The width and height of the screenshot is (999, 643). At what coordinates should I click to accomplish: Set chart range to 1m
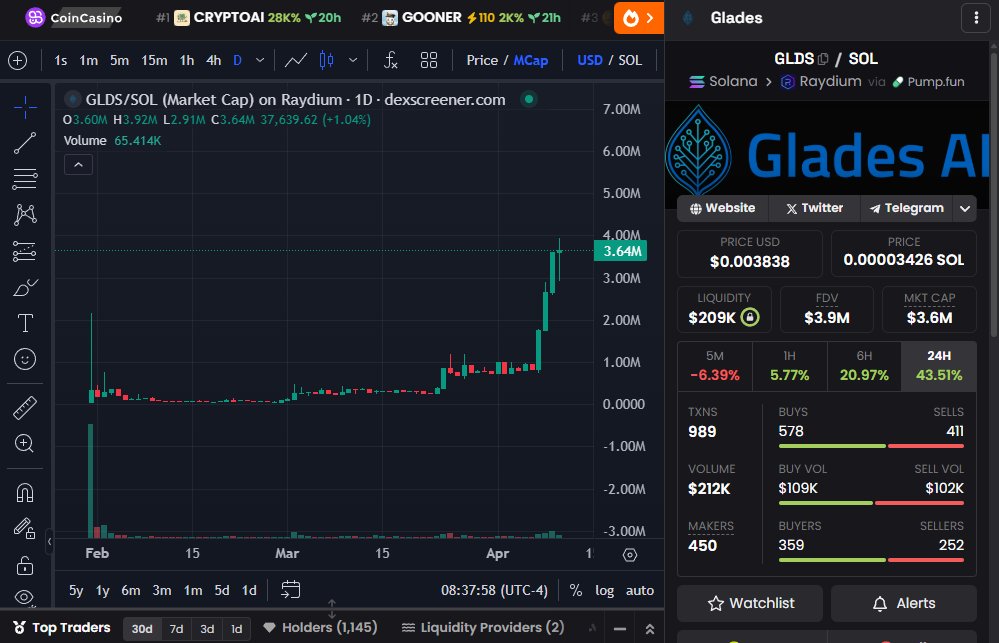pyautogui.click(x=193, y=591)
